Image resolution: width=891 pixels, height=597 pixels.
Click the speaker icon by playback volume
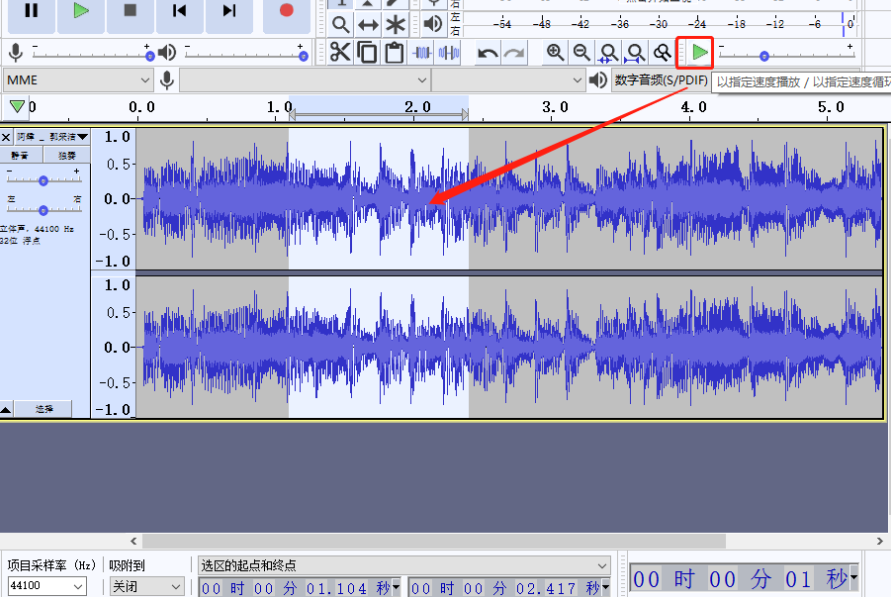click(166, 52)
